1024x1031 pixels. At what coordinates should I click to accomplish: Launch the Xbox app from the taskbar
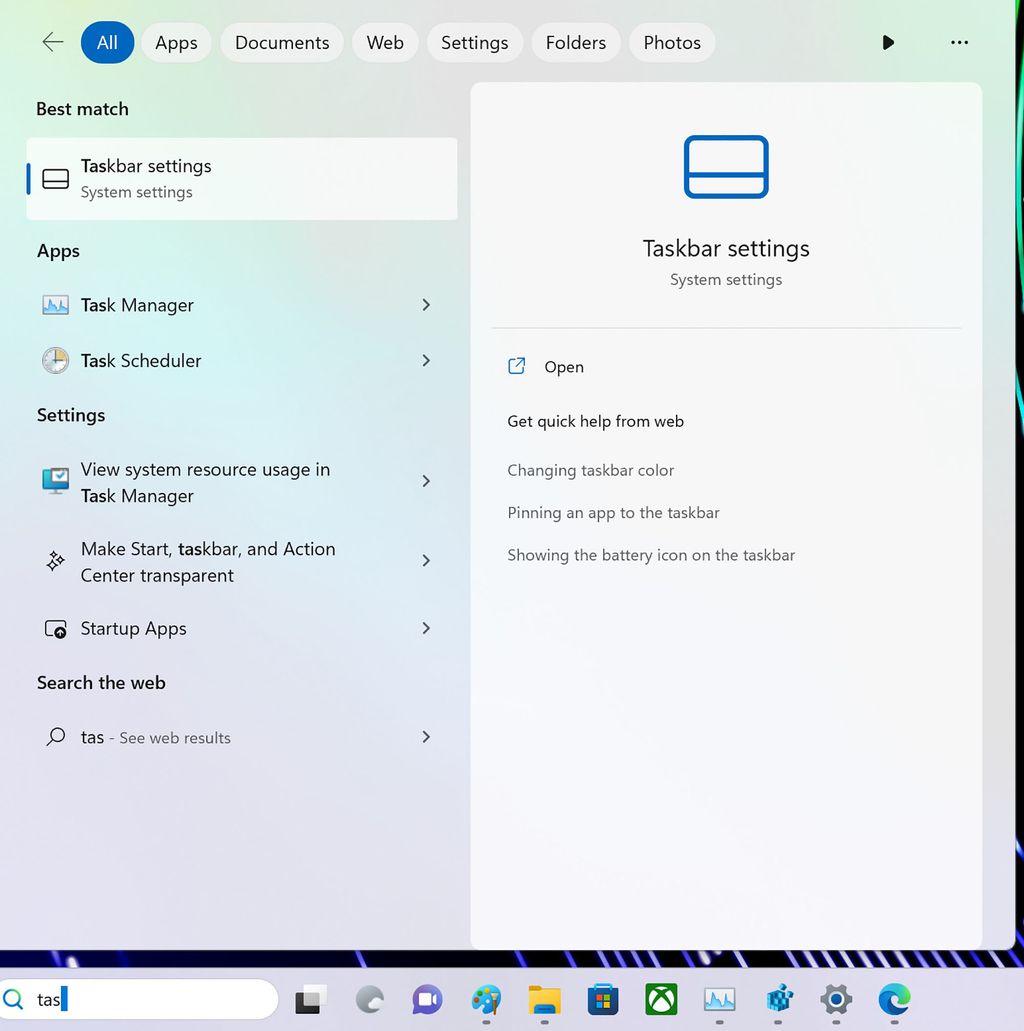[660, 999]
